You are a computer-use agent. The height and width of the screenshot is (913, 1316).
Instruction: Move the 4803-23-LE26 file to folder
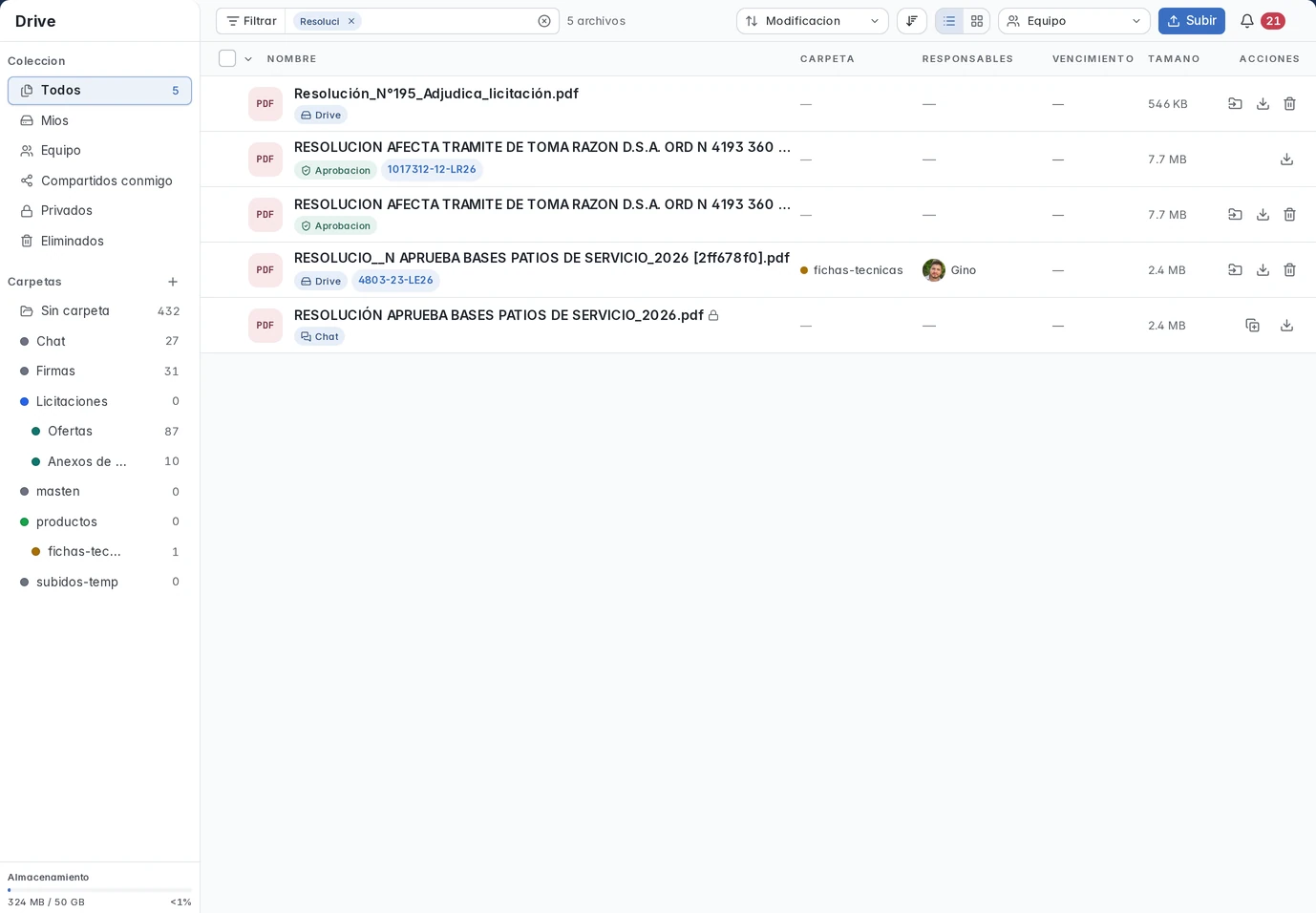click(1235, 269)
